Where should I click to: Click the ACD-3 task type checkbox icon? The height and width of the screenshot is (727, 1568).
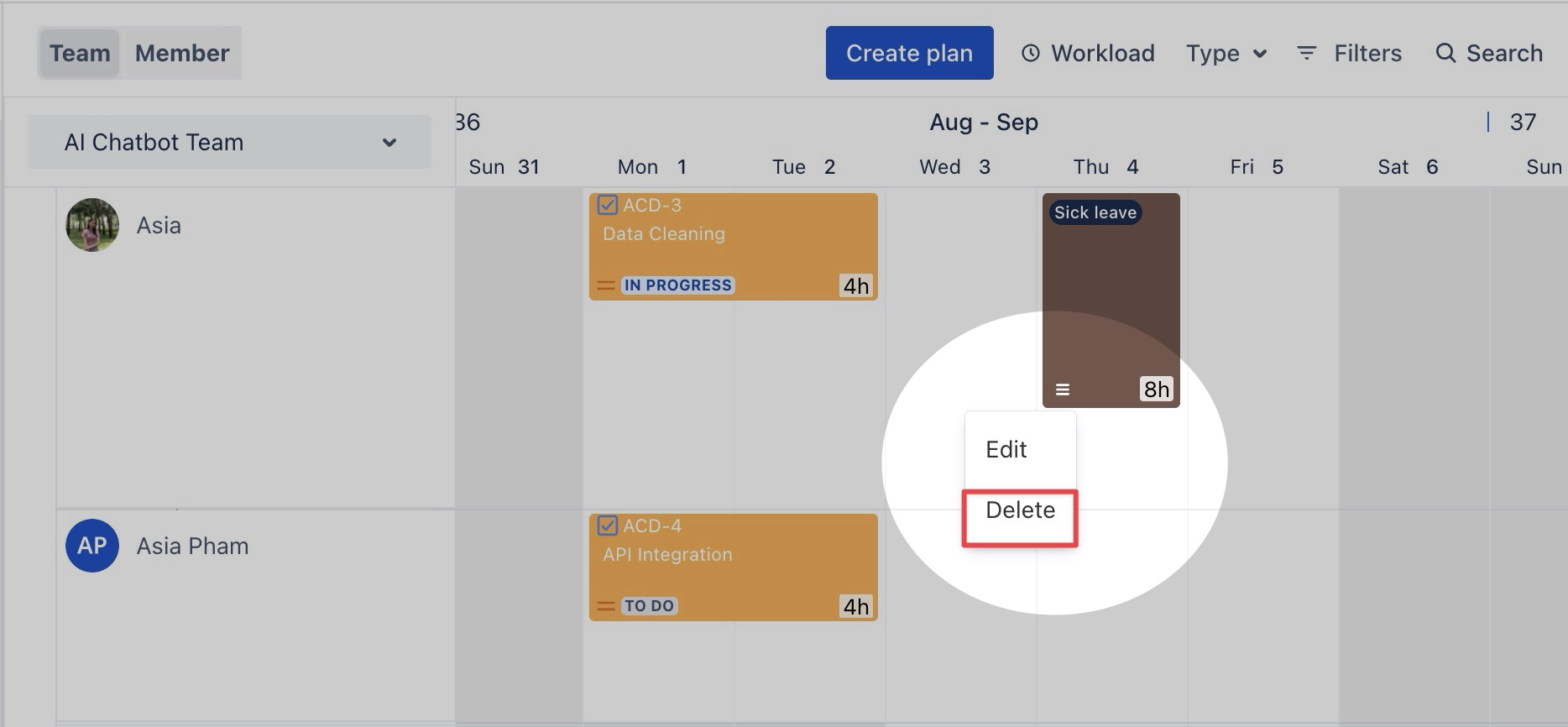(x=608, y=206)
